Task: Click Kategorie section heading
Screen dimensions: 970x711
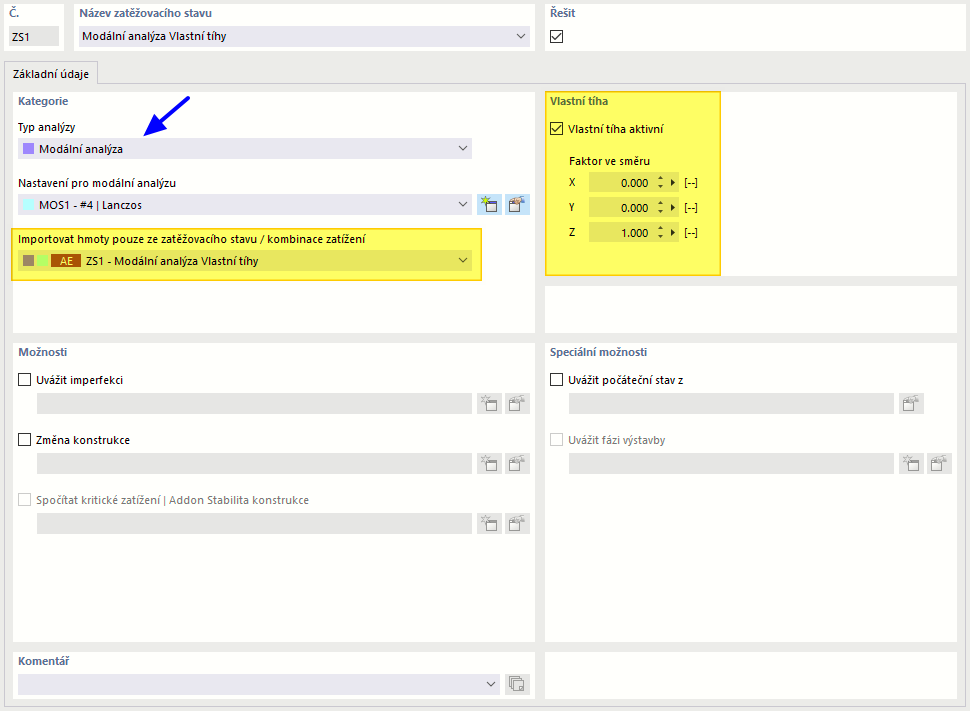Action: (43, 101)
